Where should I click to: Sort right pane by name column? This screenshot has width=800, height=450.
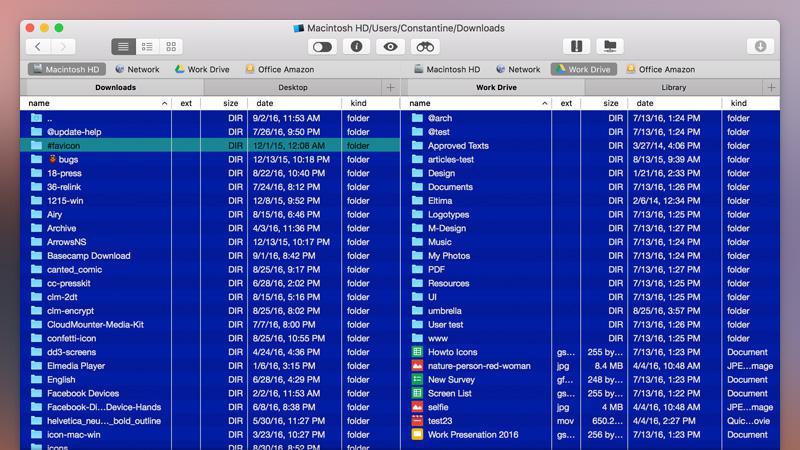[477, 103]
